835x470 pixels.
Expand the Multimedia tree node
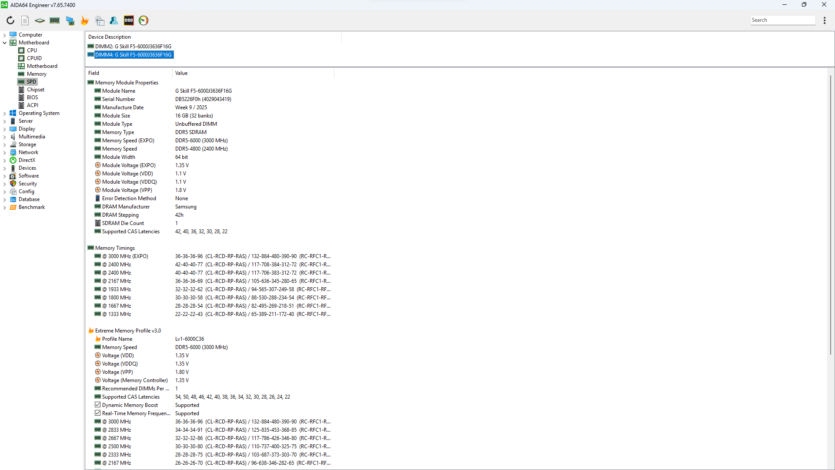(5, 137)
